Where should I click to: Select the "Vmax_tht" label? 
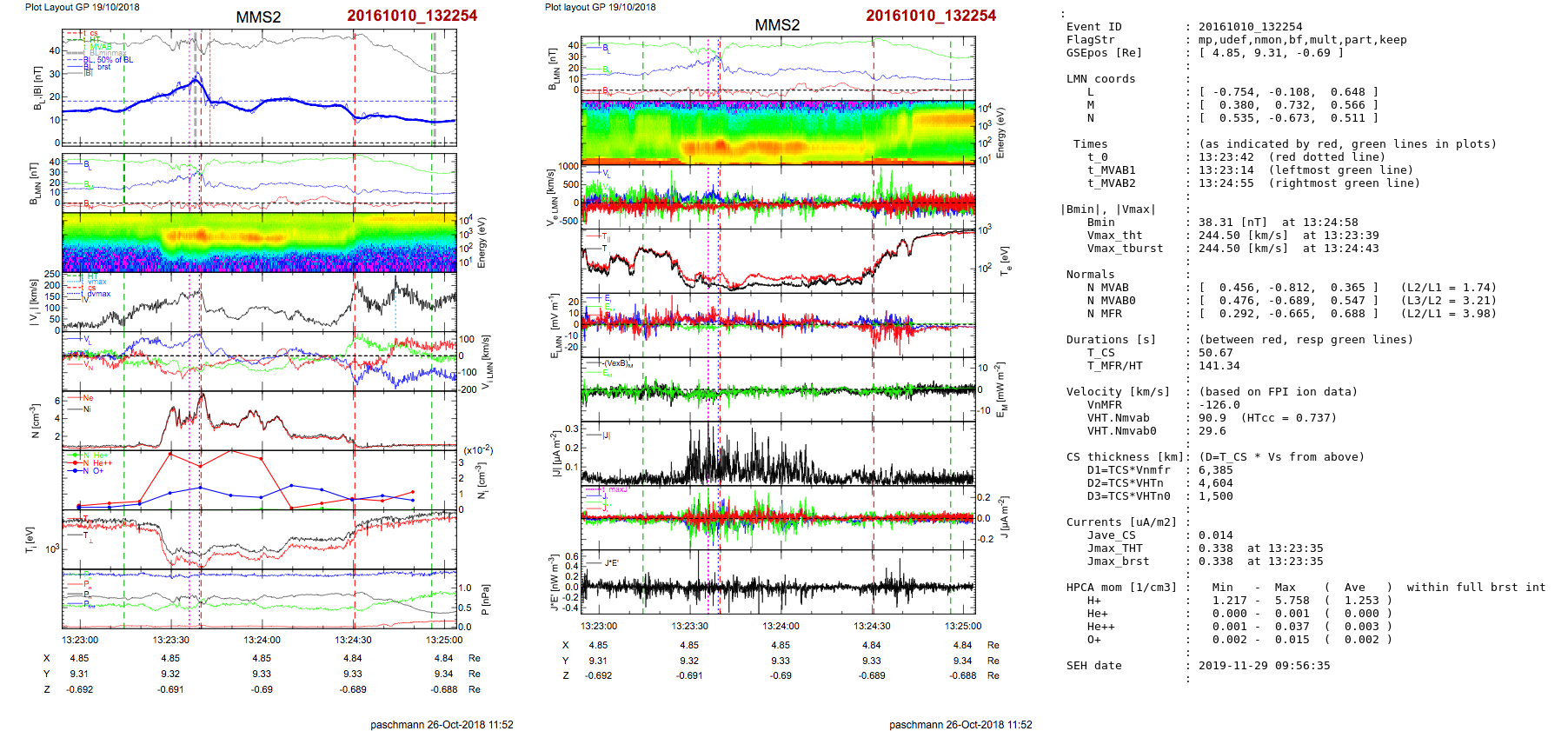[x=1114, y=236]
